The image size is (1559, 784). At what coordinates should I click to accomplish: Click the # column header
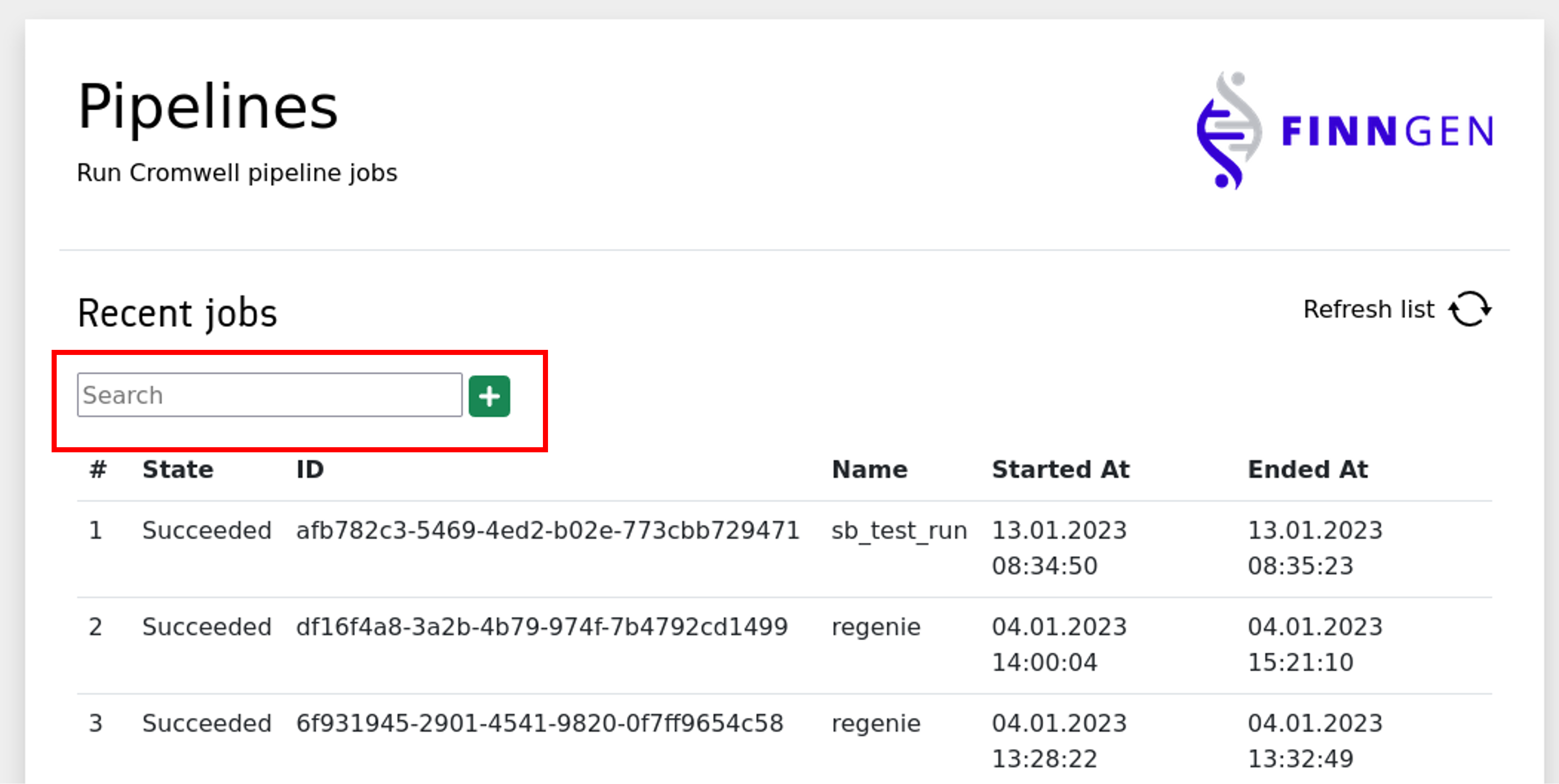[98, 469]
